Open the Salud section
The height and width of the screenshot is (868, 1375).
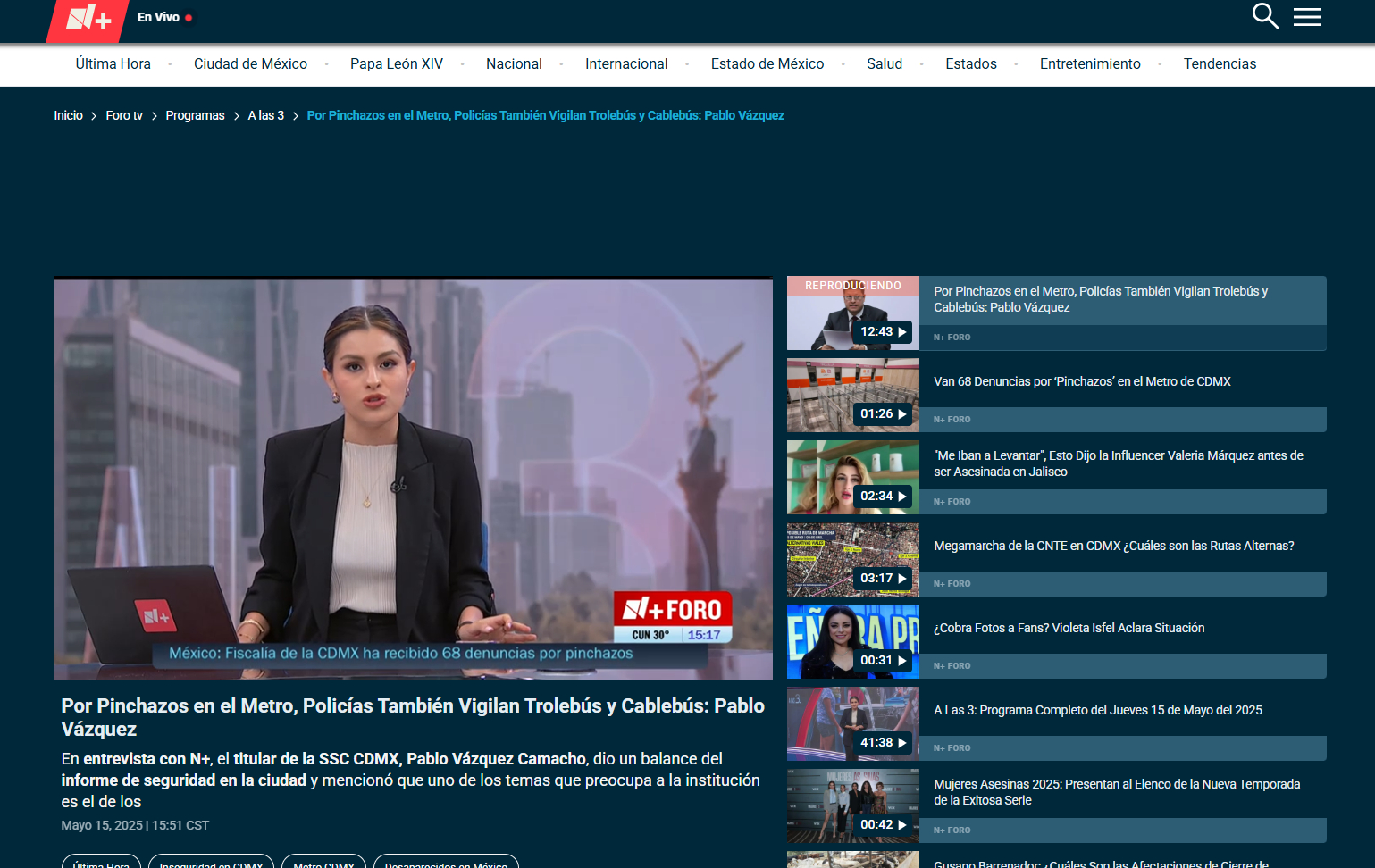click(885, 64)
